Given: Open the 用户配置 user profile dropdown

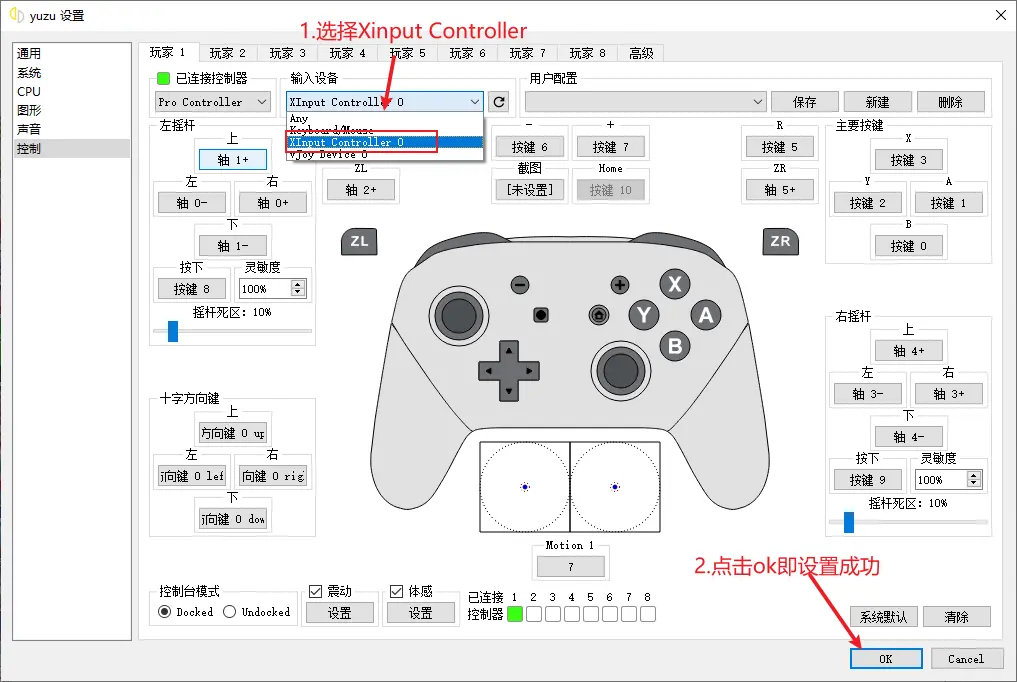Looking at the screenshot, I should click(645, 101).
